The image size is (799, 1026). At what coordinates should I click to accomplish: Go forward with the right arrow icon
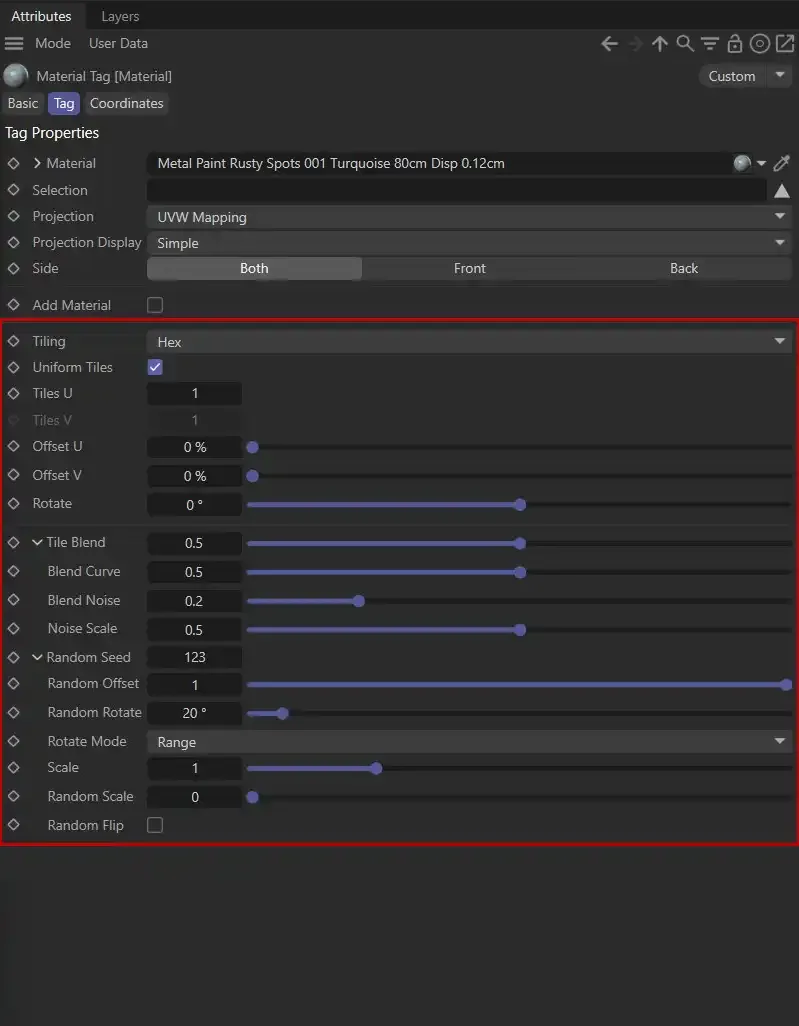click(x=635, y=44)
